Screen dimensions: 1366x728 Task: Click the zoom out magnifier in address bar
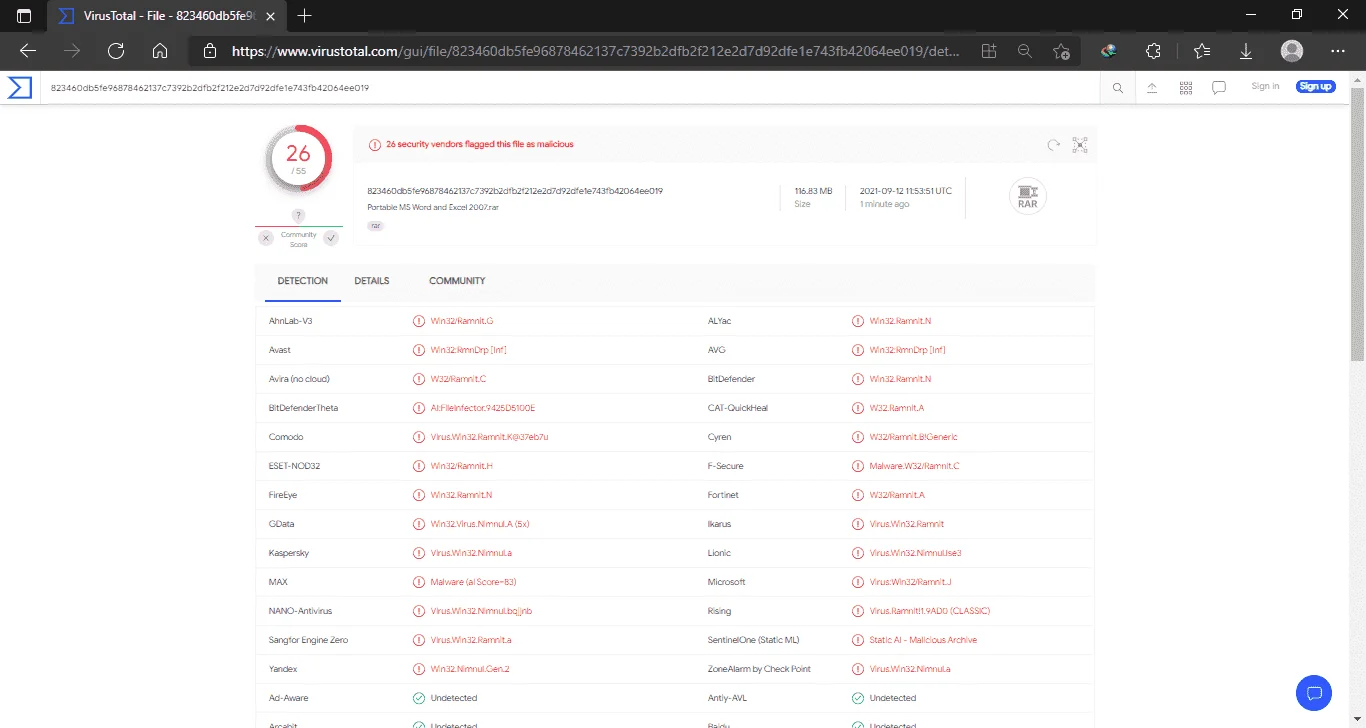[1025, 51]
